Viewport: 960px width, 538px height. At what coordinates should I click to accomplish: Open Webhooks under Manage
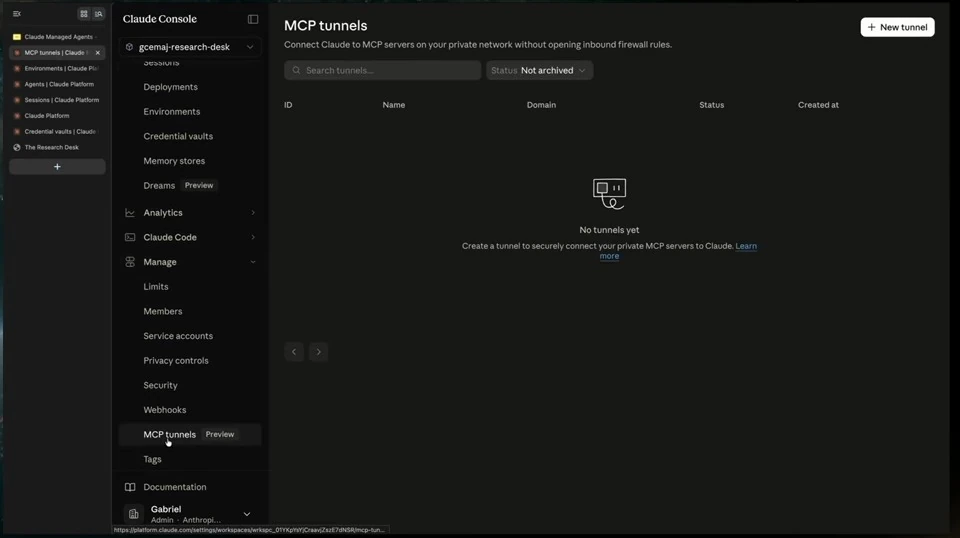tap(165, 410)
